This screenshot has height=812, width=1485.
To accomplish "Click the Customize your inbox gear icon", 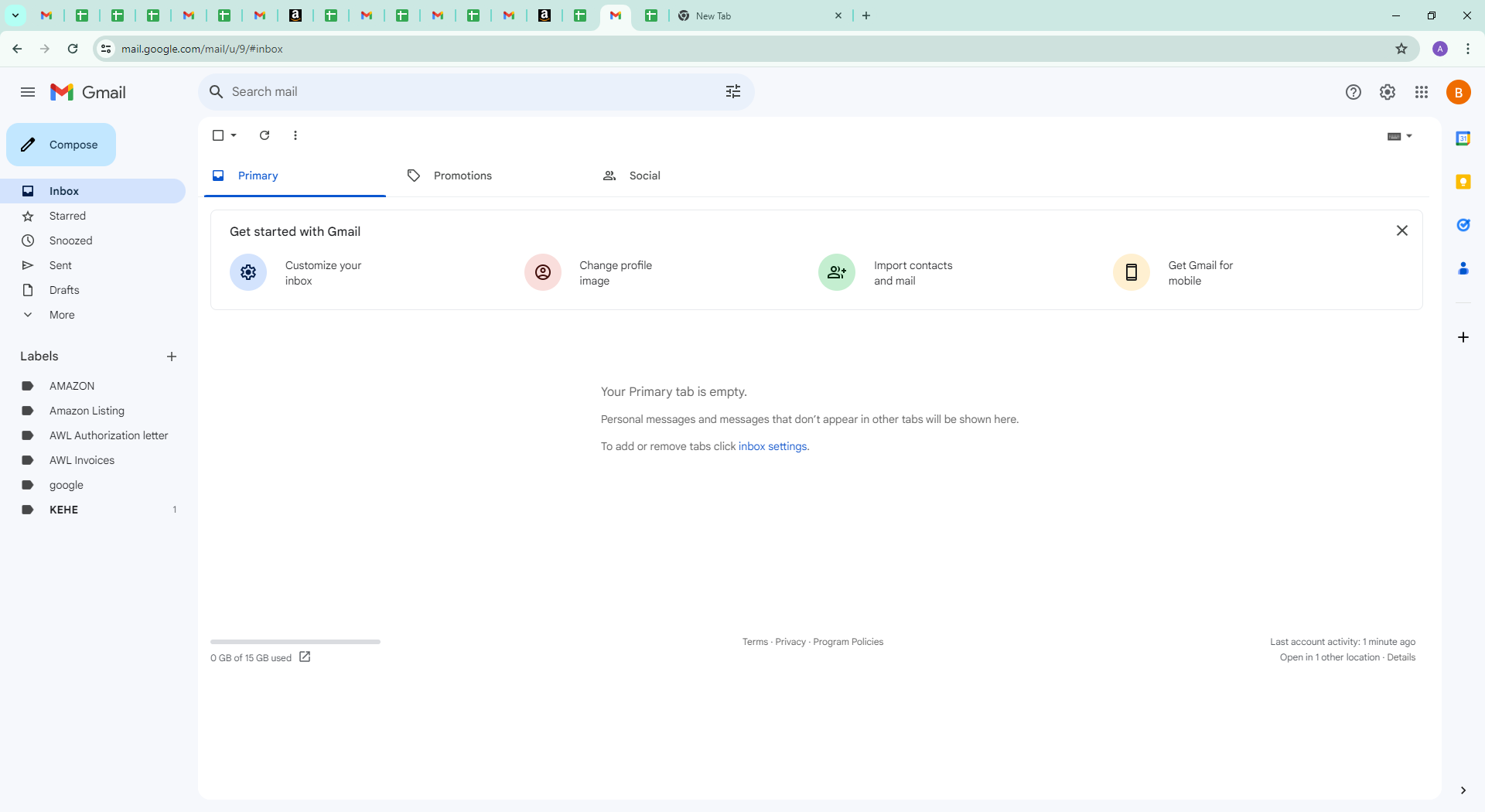I will (248, 272).
